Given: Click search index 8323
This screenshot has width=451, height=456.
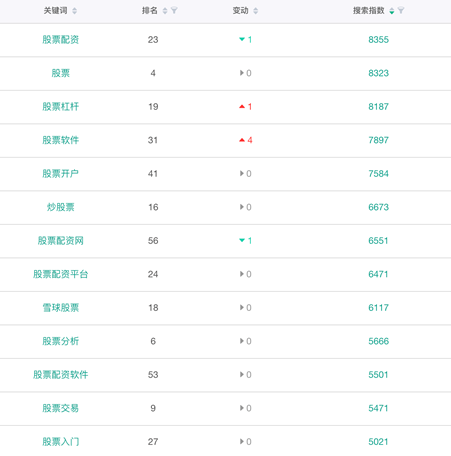Looking at the screenshot, I should coord(379,73).
